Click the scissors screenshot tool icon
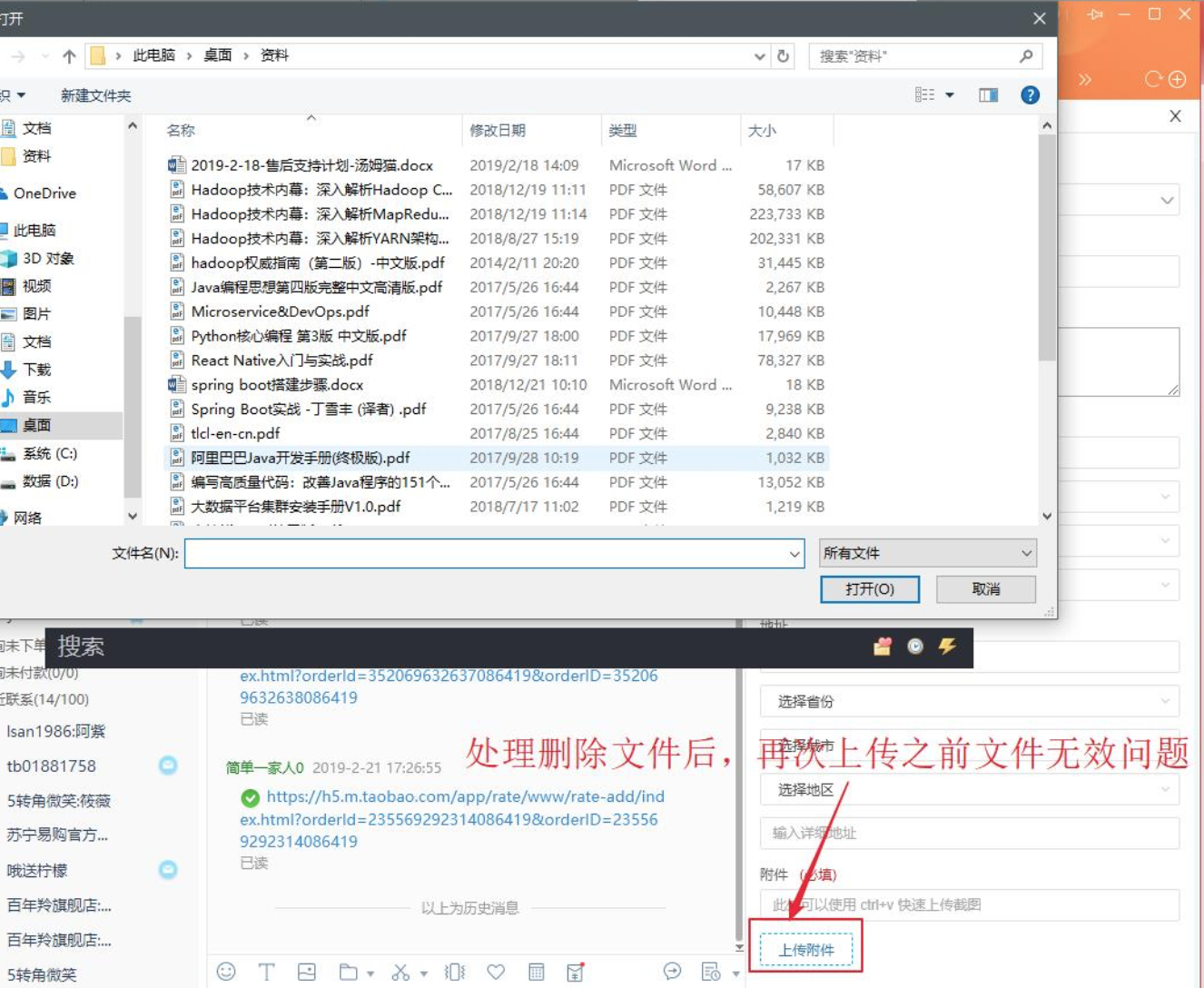This screenshot has width=1204, height=988. click(x=400, y=972)
